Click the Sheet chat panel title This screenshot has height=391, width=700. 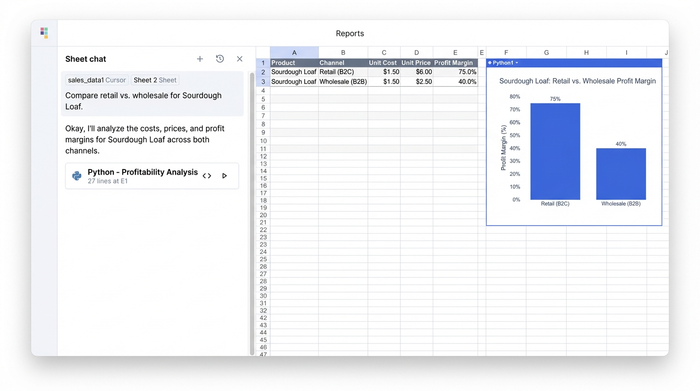[x=86, y=59]
